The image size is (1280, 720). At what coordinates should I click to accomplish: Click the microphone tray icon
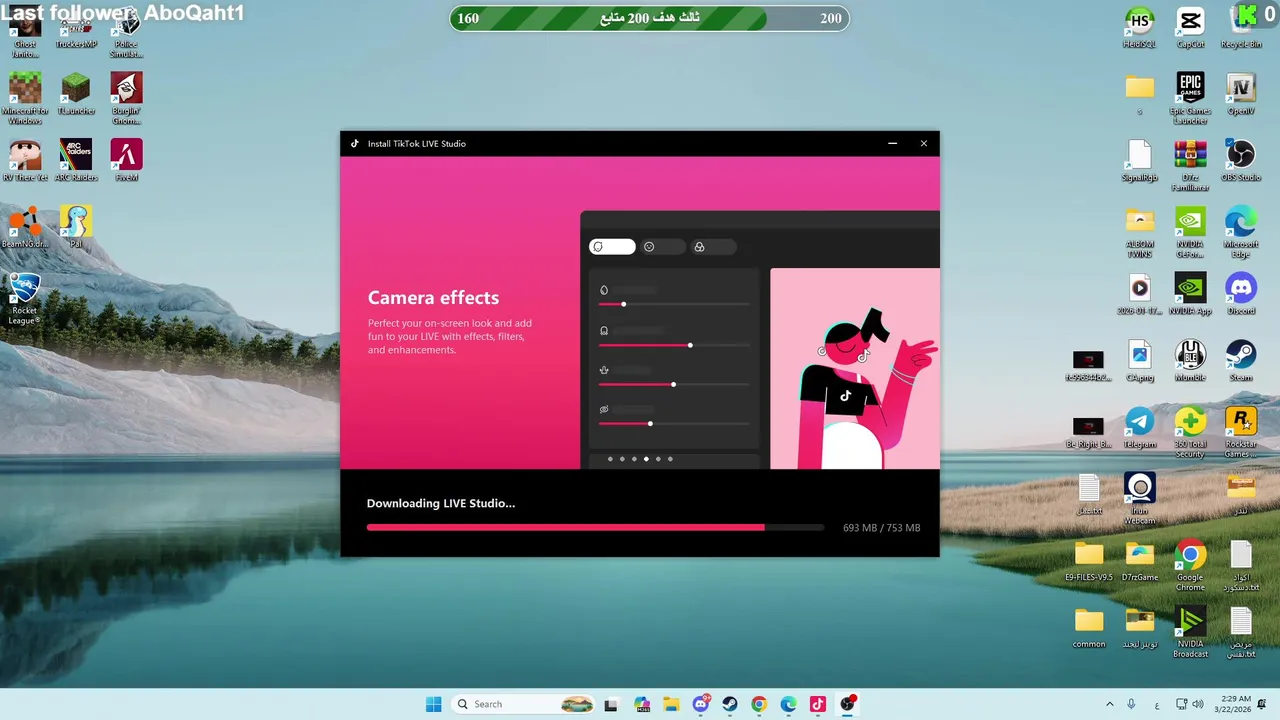[x=1131, y=704]
